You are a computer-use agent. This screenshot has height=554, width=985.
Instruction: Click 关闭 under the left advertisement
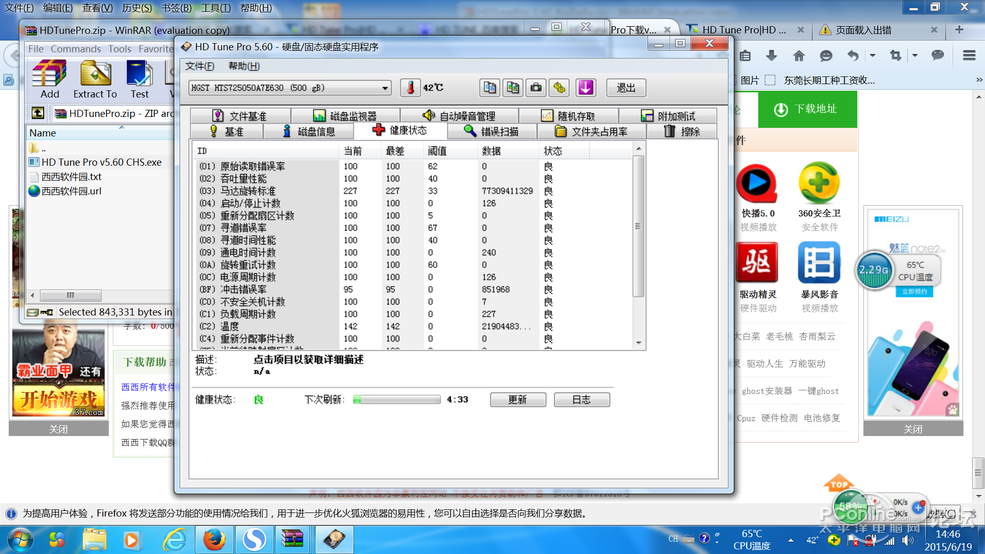(58, 429)
